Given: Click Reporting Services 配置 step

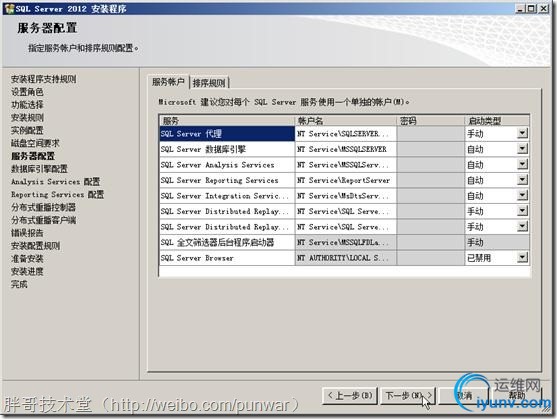Looking at the screenshot, I should click(57, 194).
